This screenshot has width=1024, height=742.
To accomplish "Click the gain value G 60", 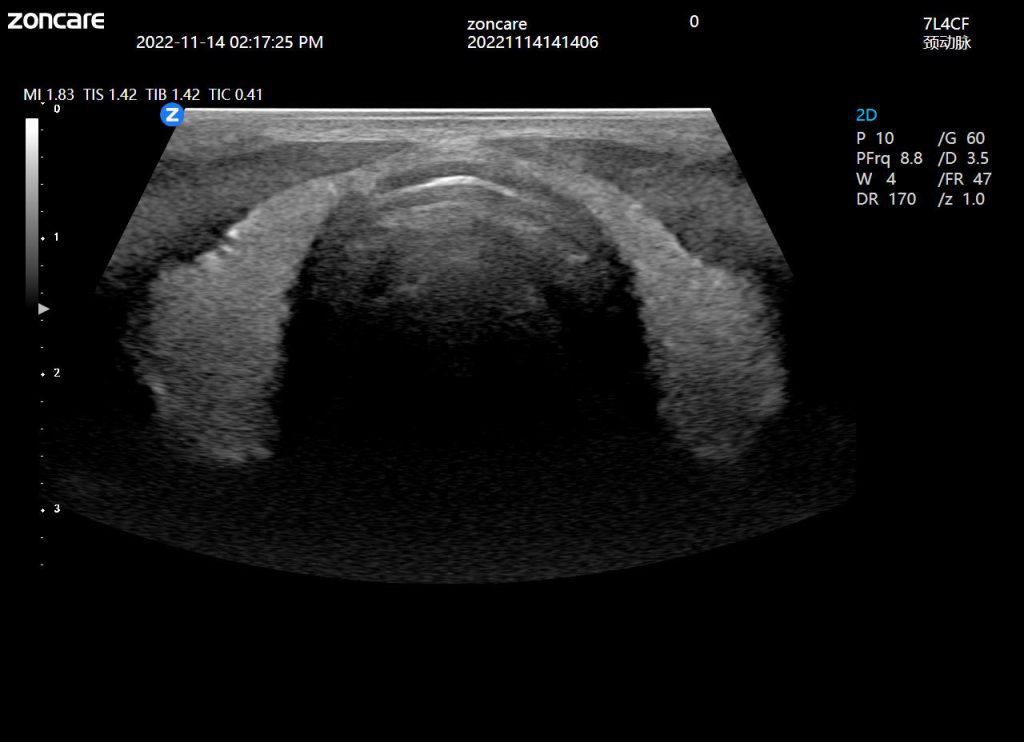I will tap(961, 139).
